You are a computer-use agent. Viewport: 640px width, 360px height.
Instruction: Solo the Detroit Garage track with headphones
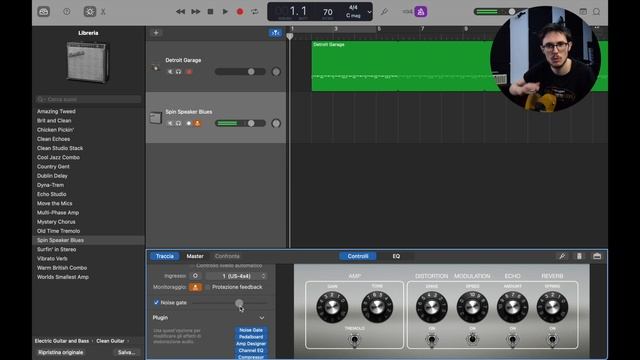(179, 72)
